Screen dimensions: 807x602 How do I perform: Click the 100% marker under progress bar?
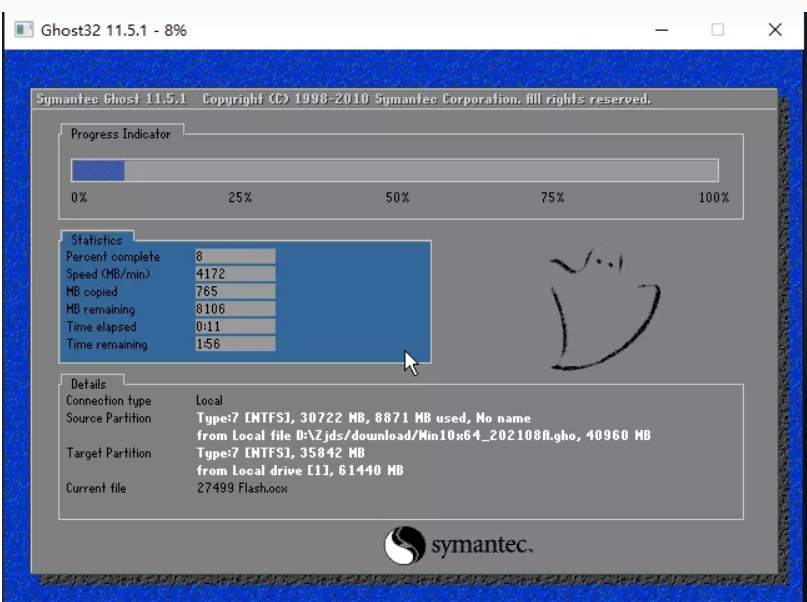pyautogui.click(x=713, y=198)
